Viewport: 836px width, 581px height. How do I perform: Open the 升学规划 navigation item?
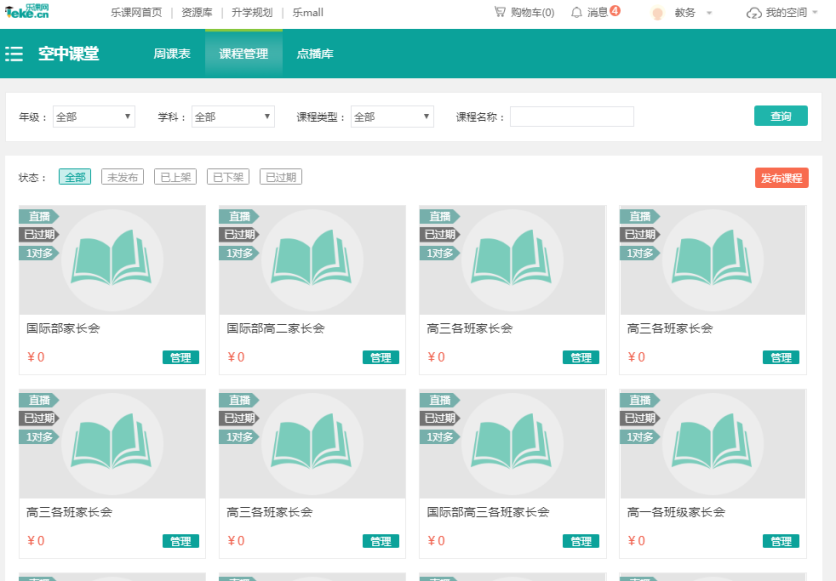(252, 12)
